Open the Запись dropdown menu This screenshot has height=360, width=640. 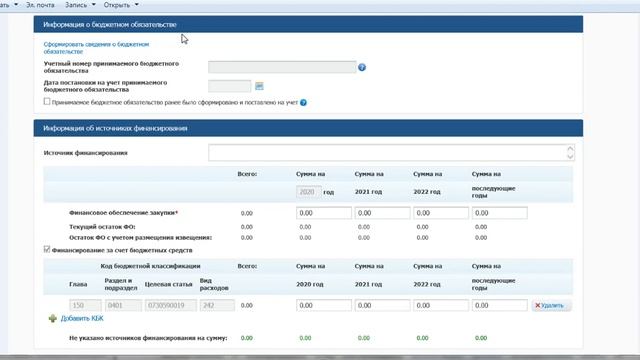point(80,5)
